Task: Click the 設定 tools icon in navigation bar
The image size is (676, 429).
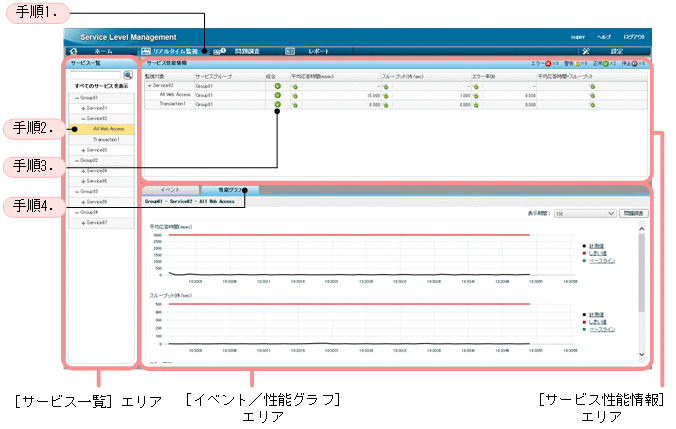Action: point(585,51)
